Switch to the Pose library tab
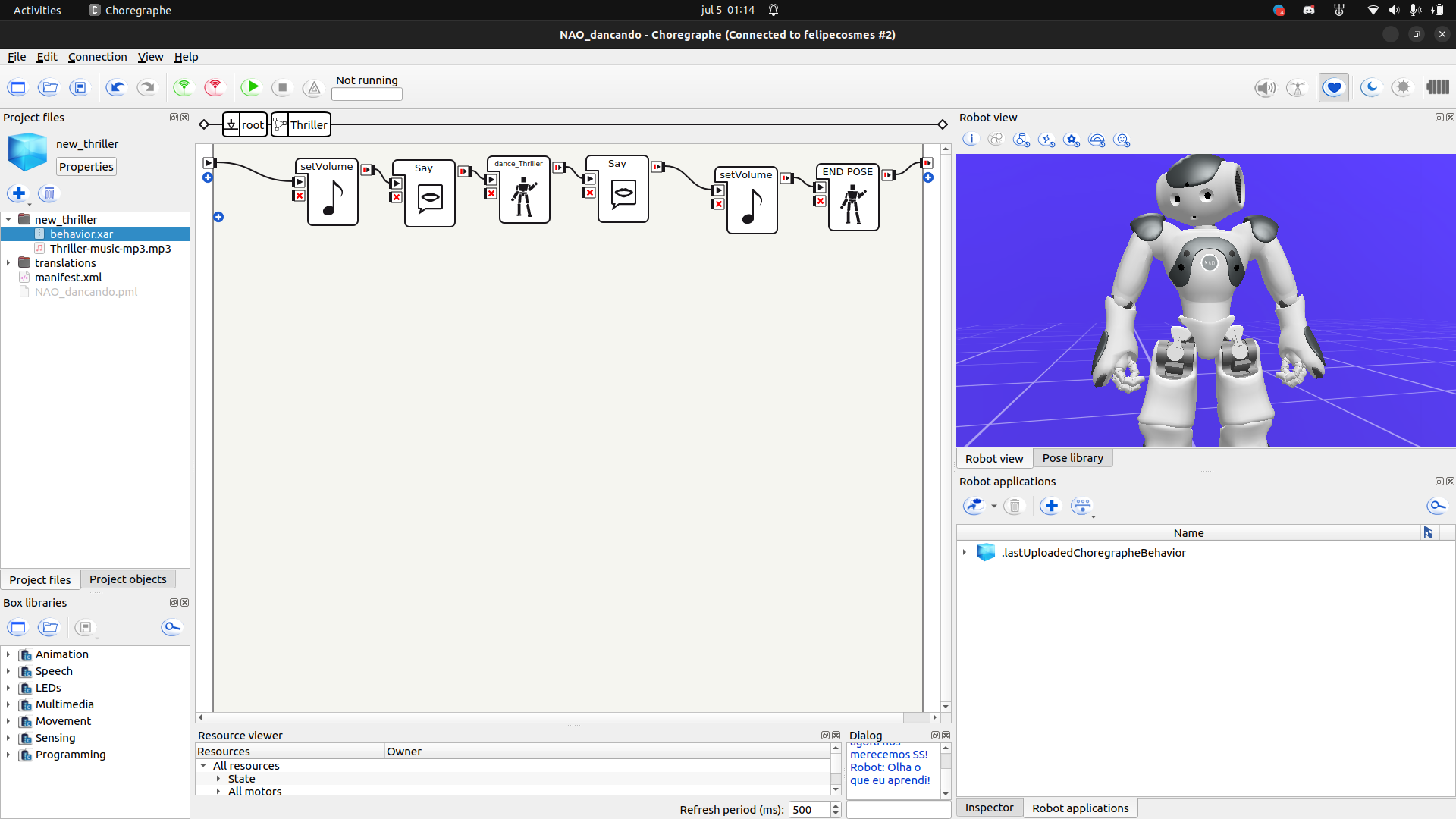1456x819 pixels. tap(1072, 457)
